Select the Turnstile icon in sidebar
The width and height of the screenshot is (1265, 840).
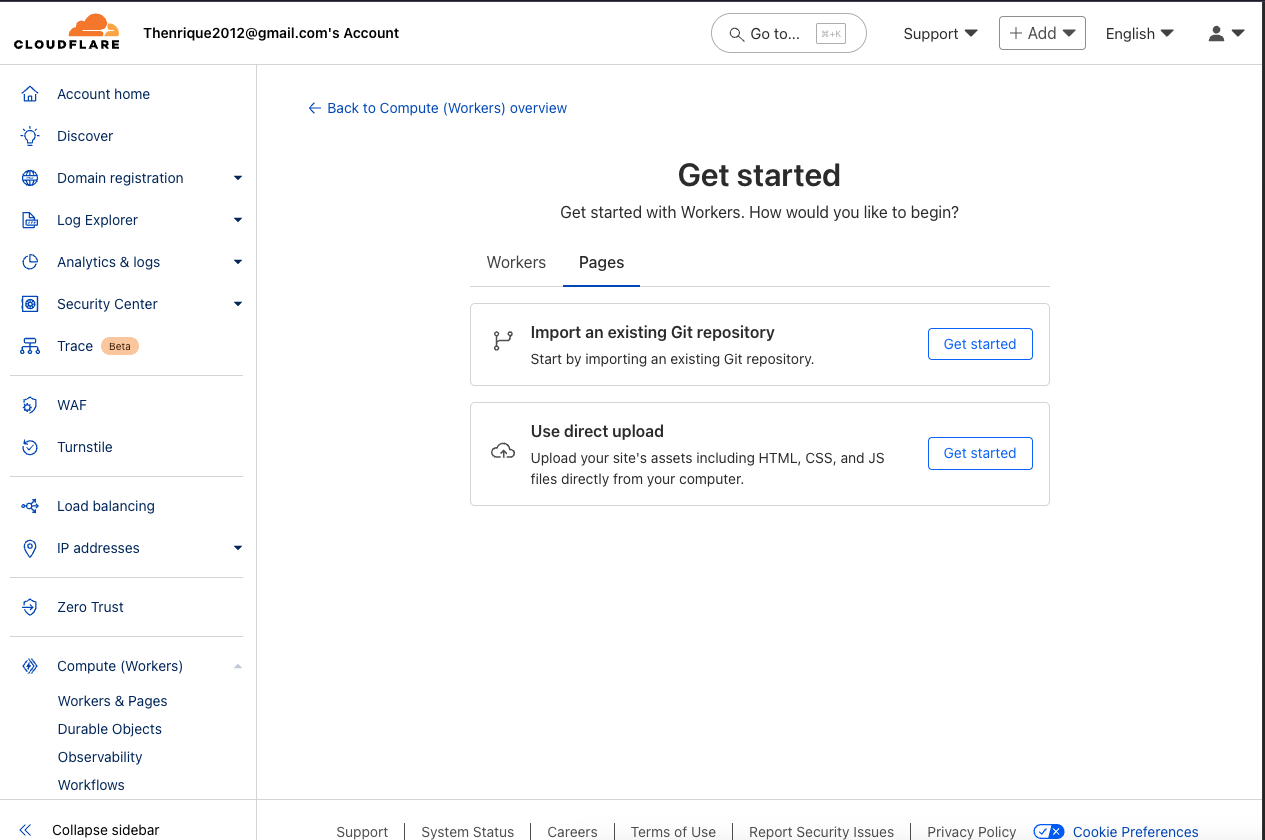click(x=29, y=446)
